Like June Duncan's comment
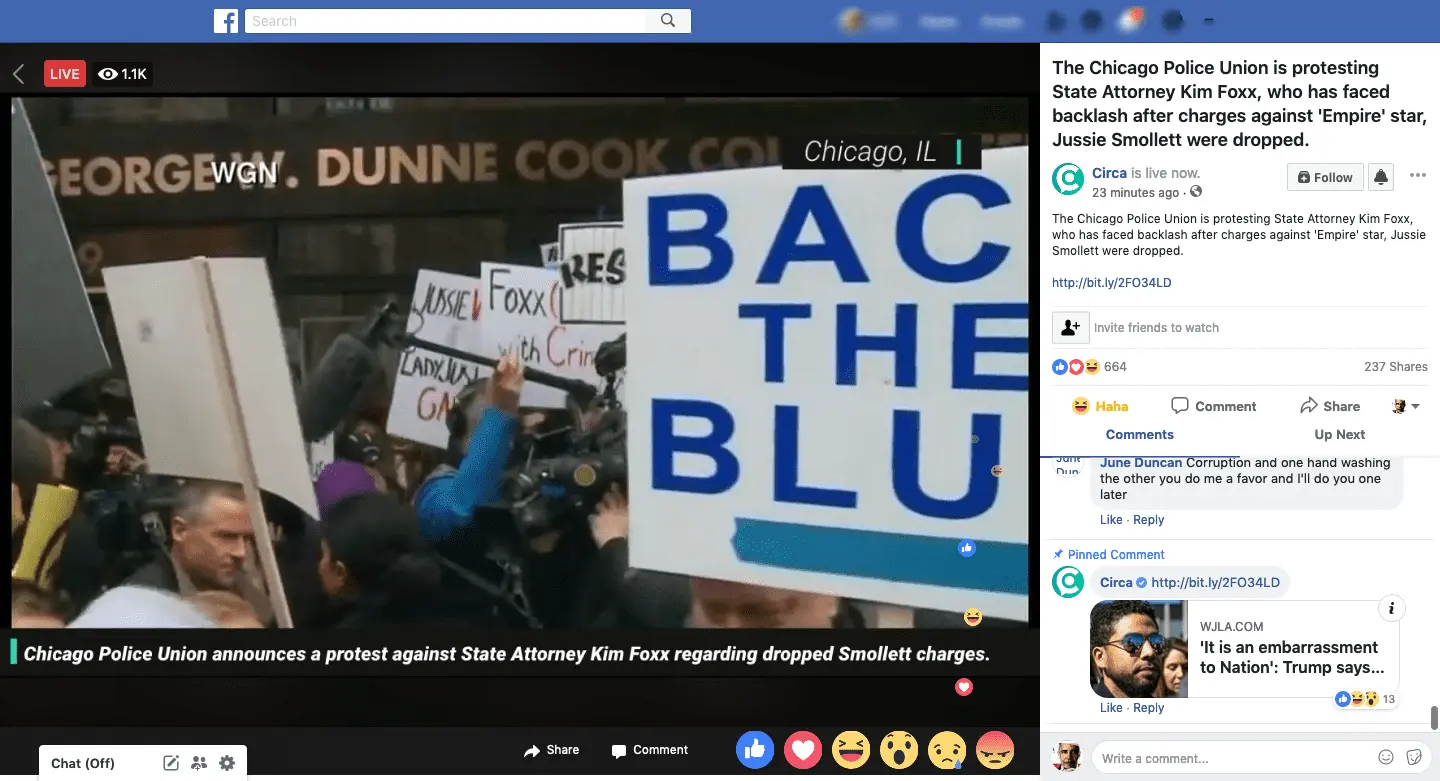This screenshot has height=781, width=1440. click(1111, 520)
